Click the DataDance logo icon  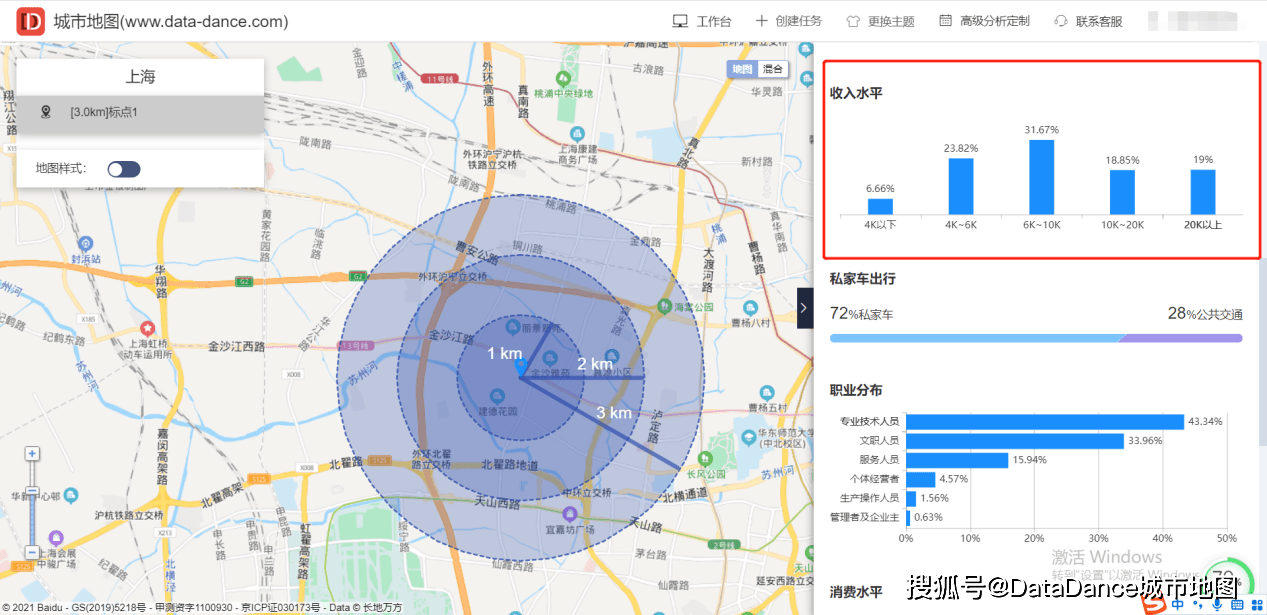[31, 21]
